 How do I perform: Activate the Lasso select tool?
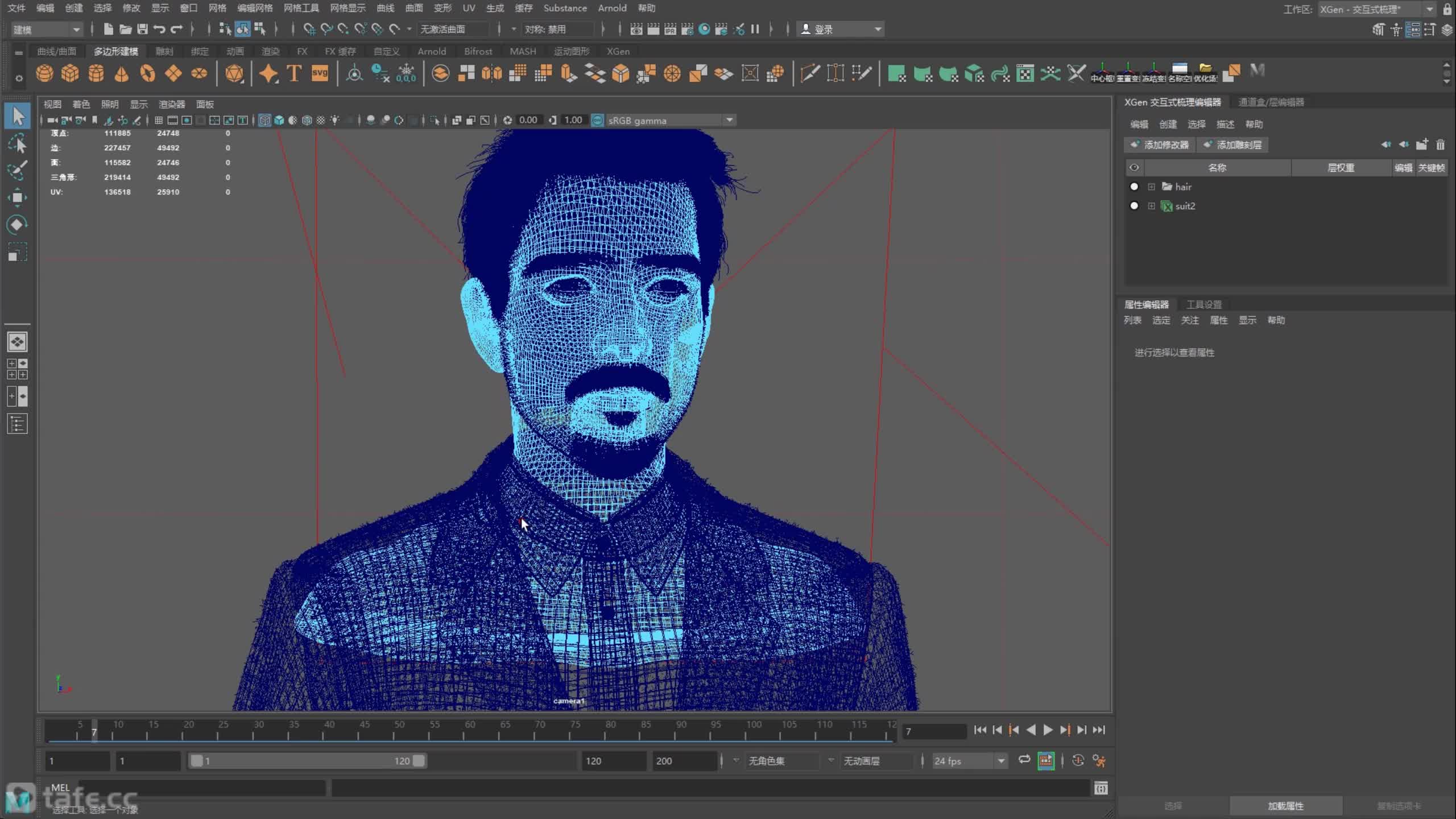(18, 144)
